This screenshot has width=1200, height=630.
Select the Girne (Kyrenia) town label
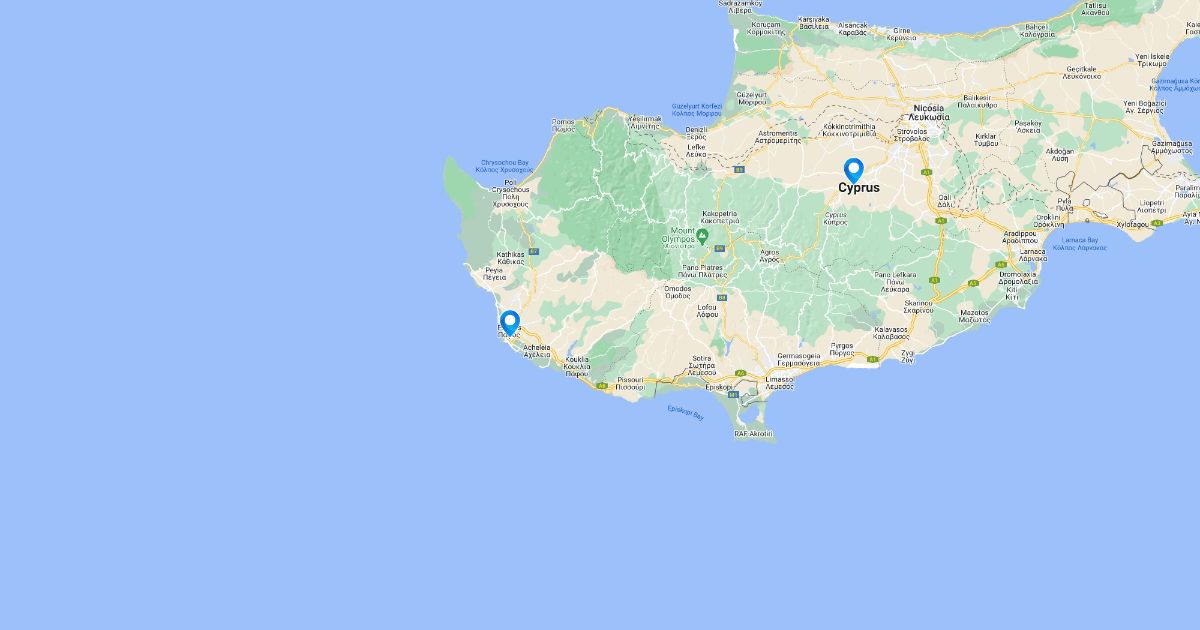coord(902,31)
